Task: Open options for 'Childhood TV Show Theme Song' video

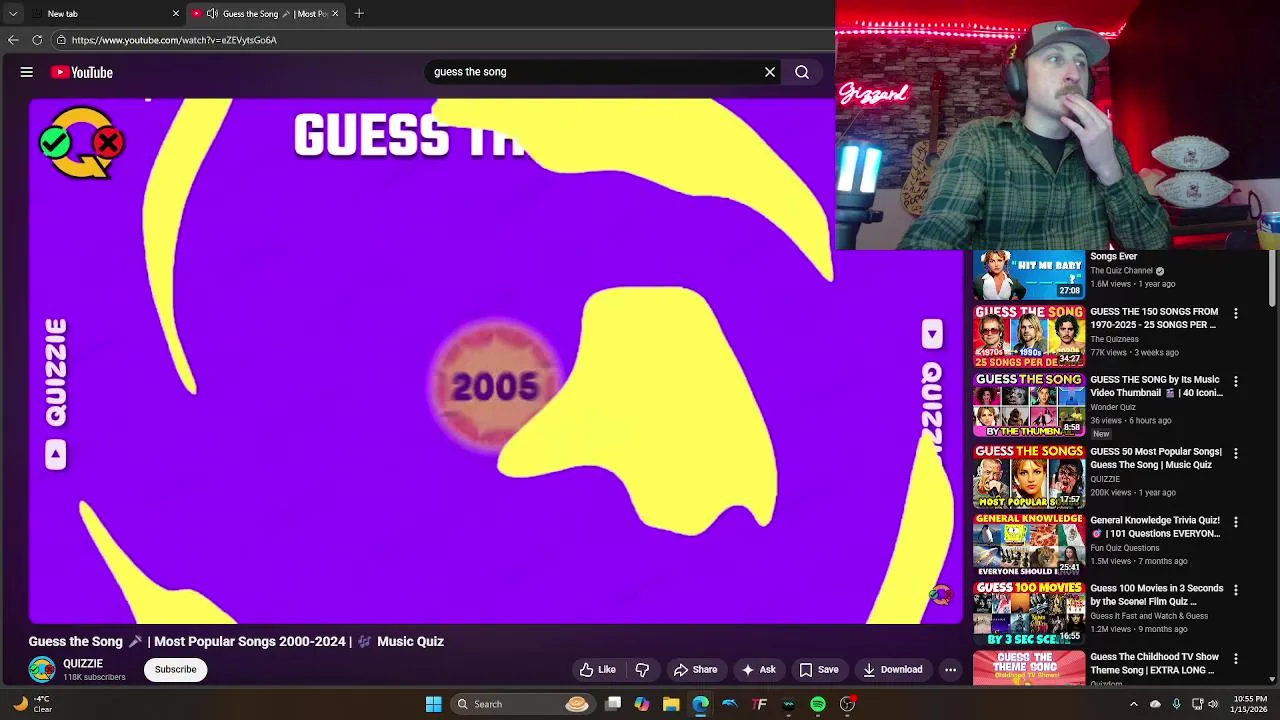Action: coord(1236,659)
